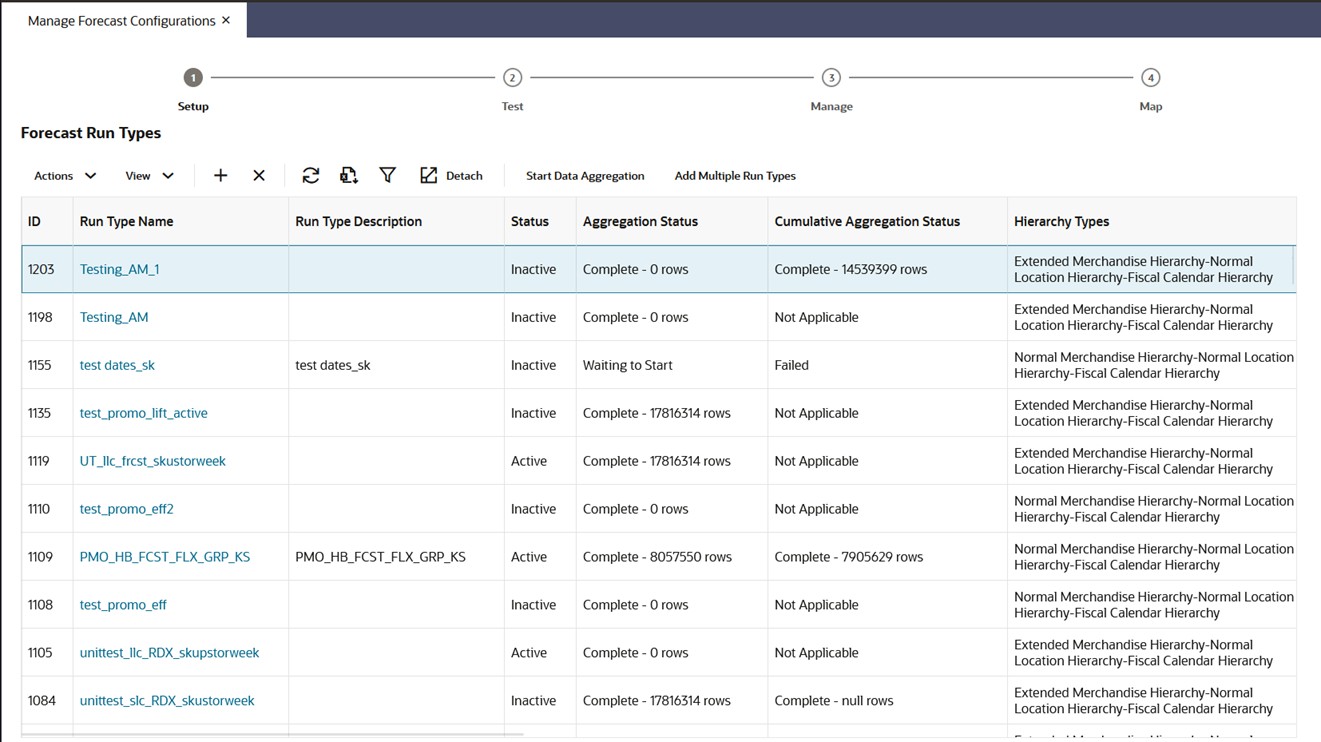Open the Testing_AM_1 run type link
This screenshot has height=742, width=1321.
click(119, 270)
